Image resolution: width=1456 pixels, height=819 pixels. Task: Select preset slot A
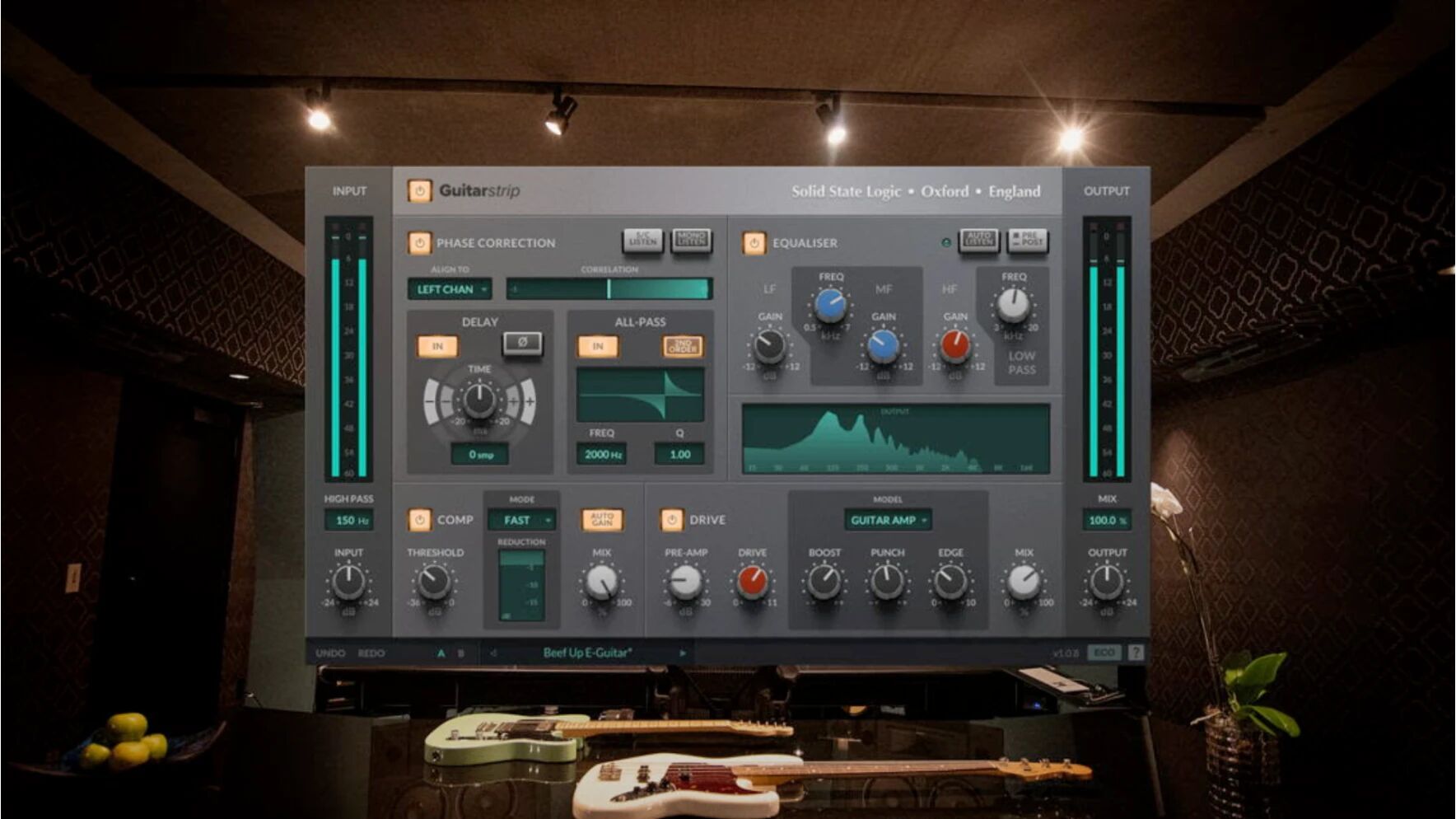click(441, 653)
